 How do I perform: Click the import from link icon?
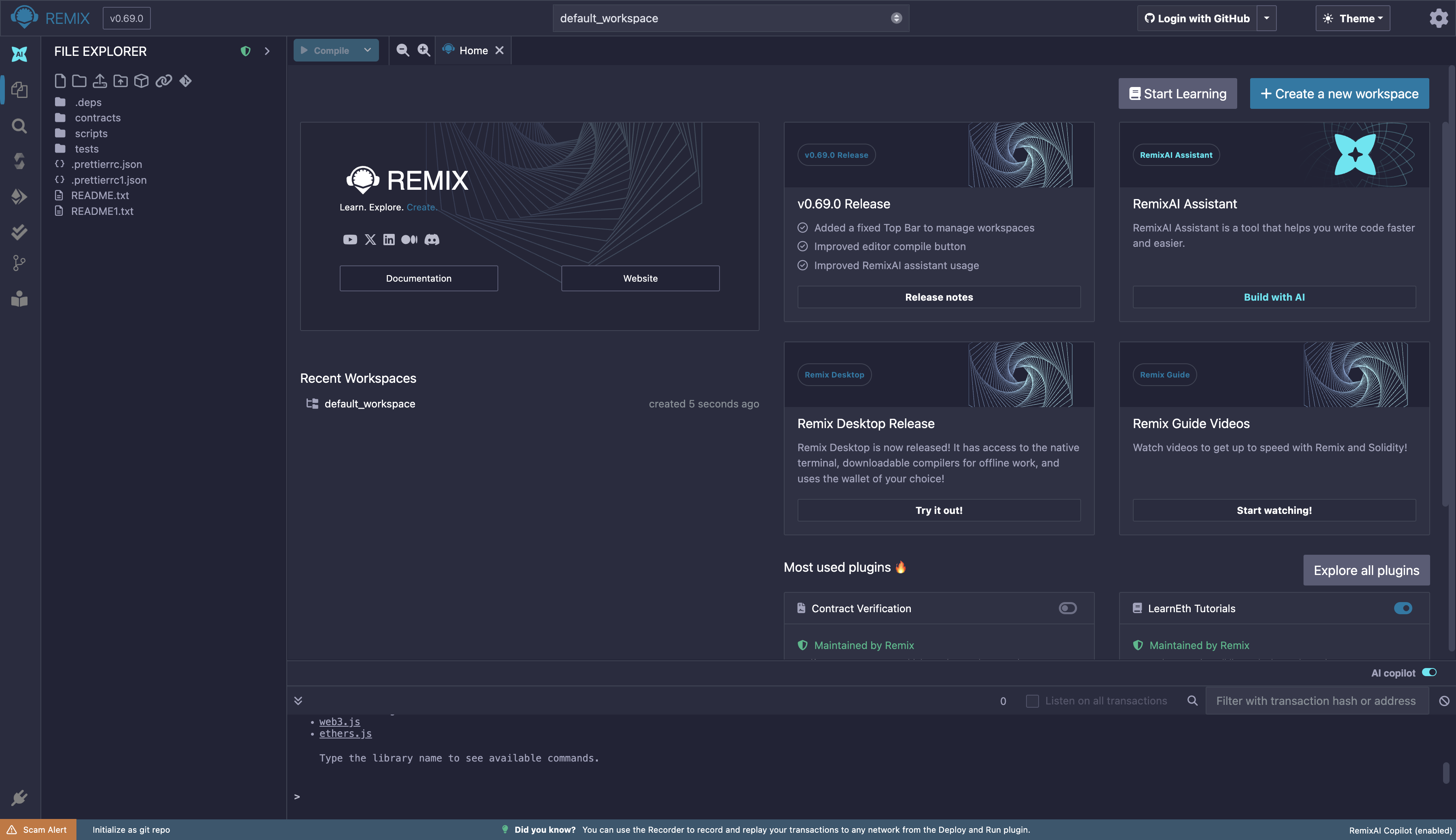164,81
